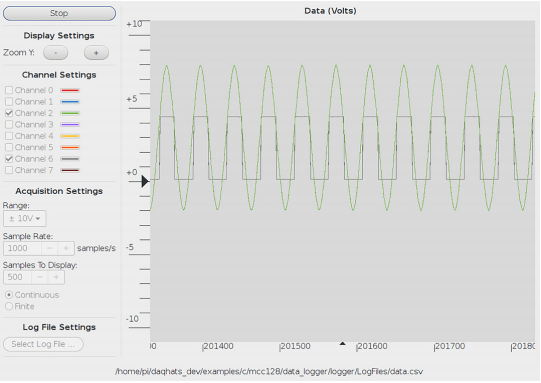Image resolution: width=541 pixels, height=383 pixels.
Task: Decrease Samples To Display with minus stepper
Action: [x=40, y=277]
